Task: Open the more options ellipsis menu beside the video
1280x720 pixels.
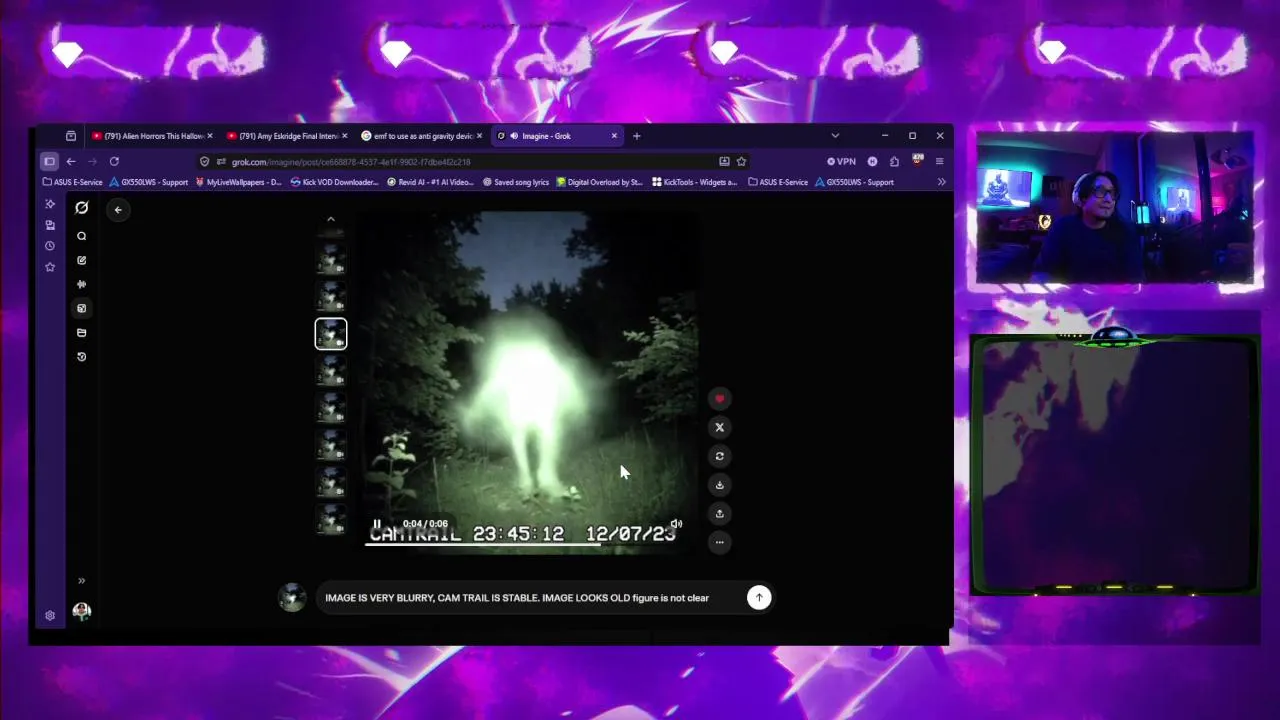Action: [x=719, y=542]
